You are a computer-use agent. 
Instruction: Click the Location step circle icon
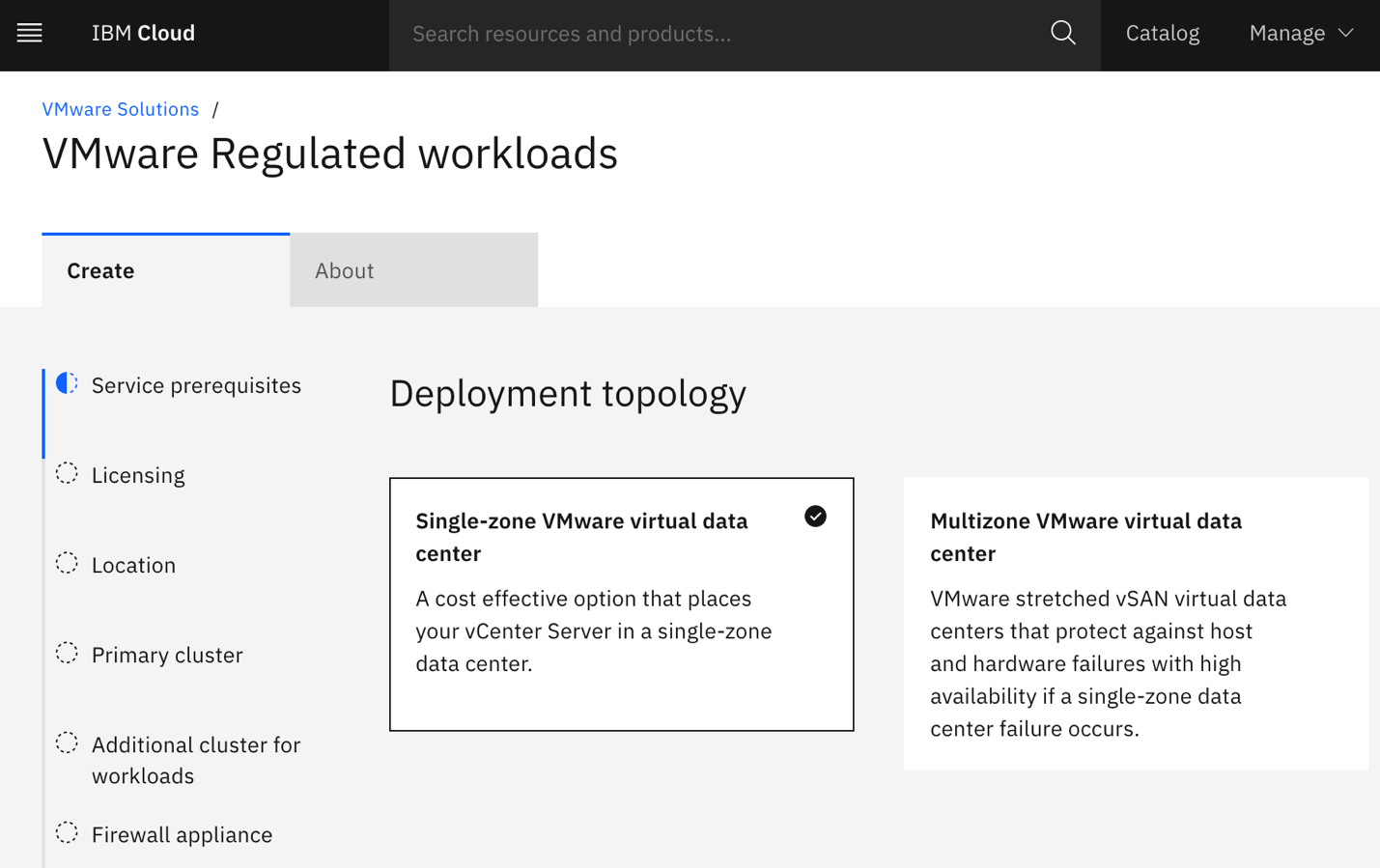click(x=67, y=563)
